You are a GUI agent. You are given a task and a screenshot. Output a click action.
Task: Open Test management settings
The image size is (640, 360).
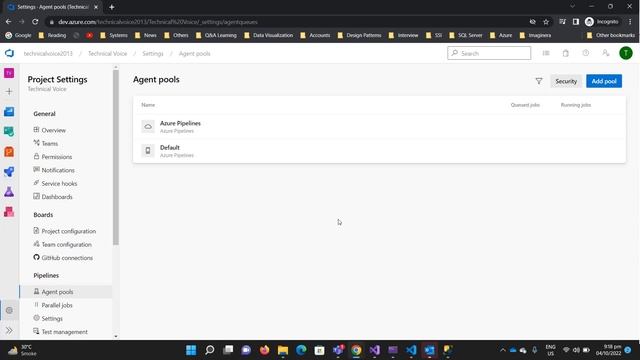point(64,332)
